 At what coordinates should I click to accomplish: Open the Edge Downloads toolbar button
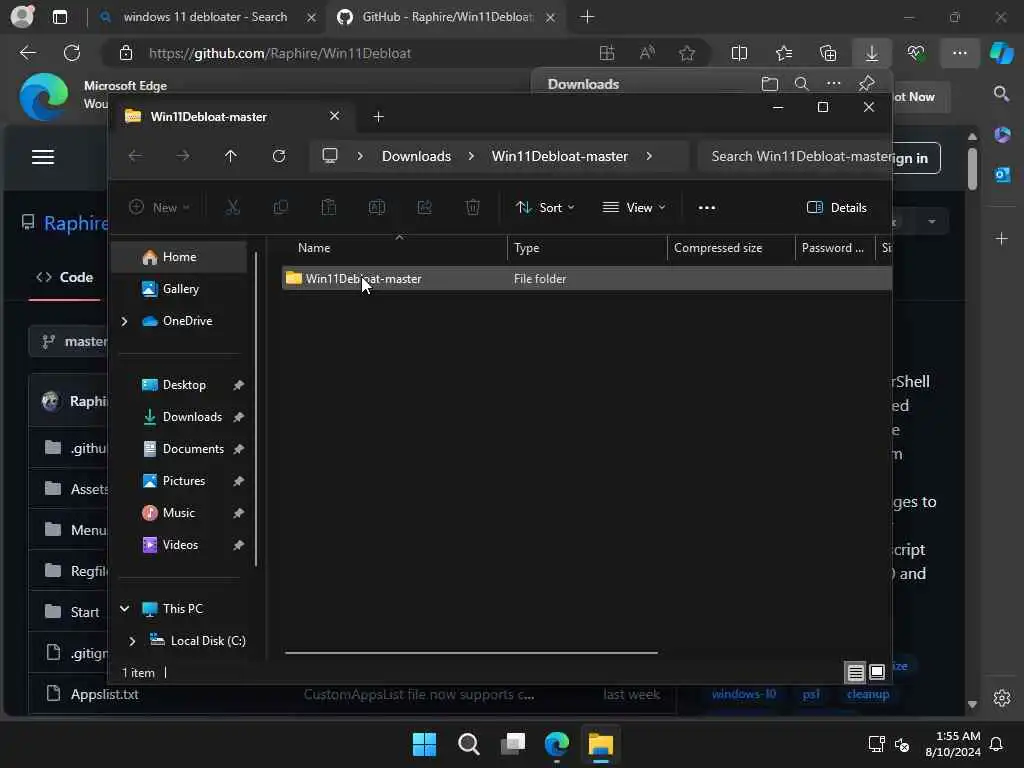pos(872,54)
